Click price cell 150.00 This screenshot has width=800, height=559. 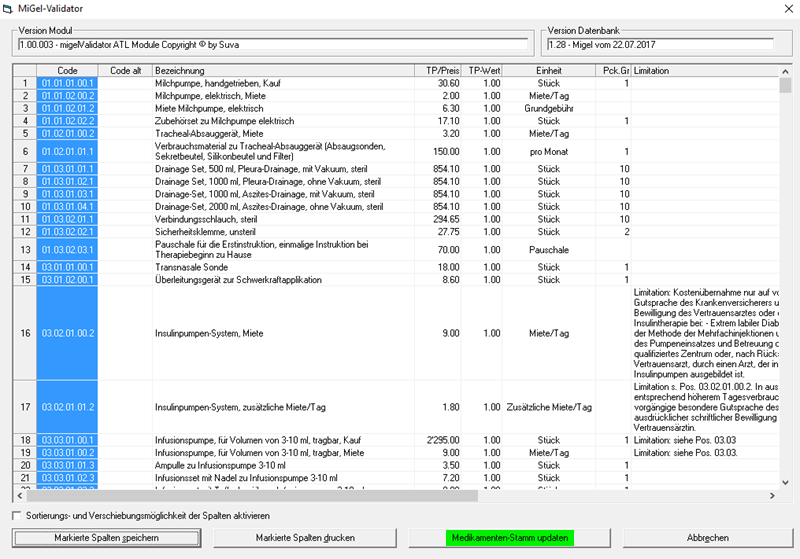(x=438, y=151)
